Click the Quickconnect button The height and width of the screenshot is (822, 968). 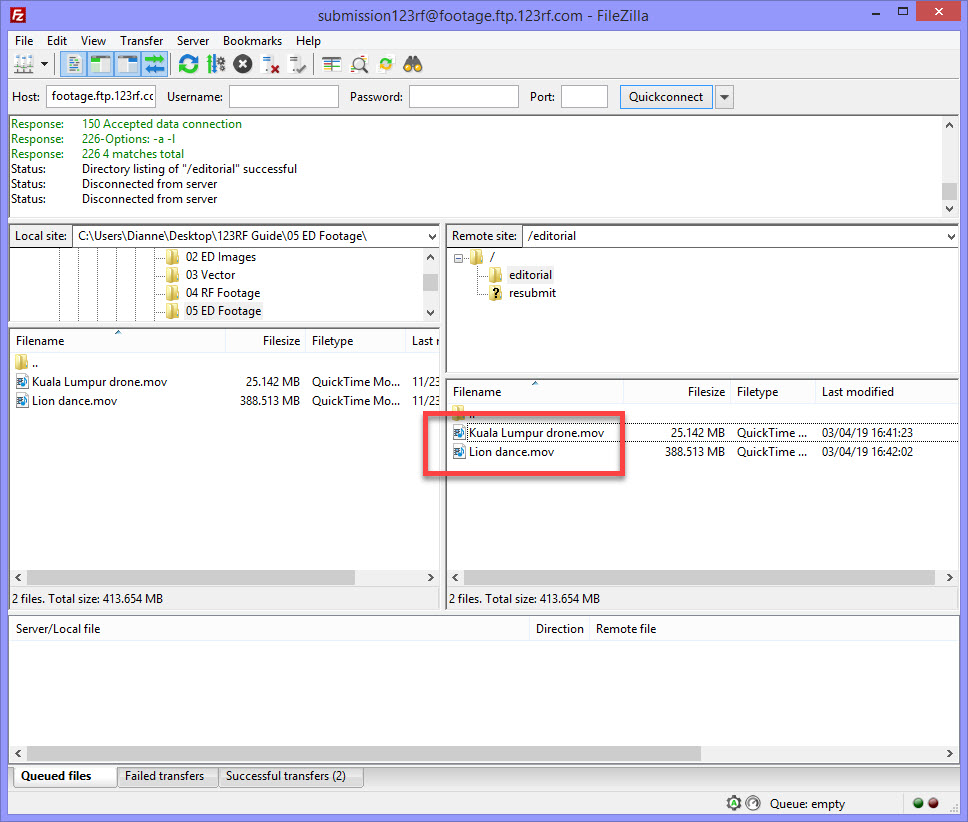[x=666, y=97]
